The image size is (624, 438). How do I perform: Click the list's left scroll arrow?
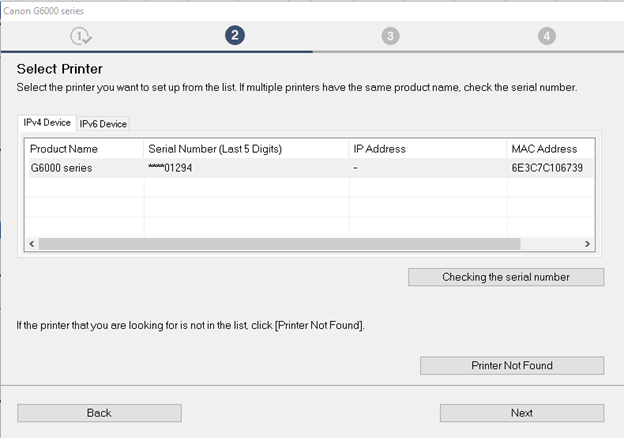point(32,244)
